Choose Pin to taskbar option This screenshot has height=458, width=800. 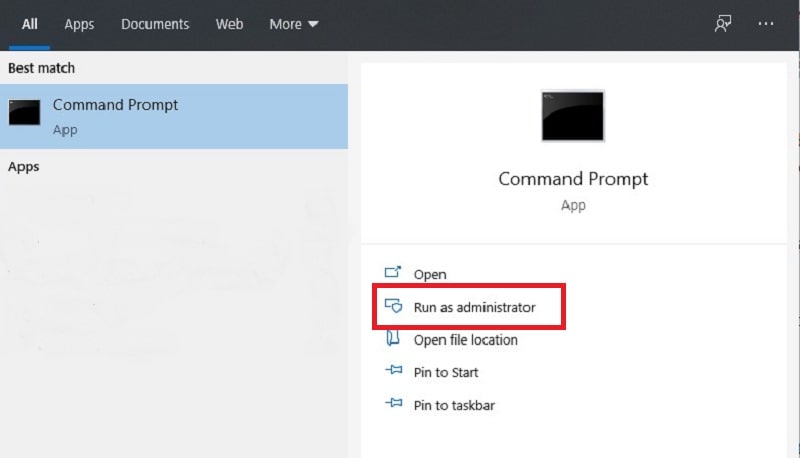click(x=454, y=405)
